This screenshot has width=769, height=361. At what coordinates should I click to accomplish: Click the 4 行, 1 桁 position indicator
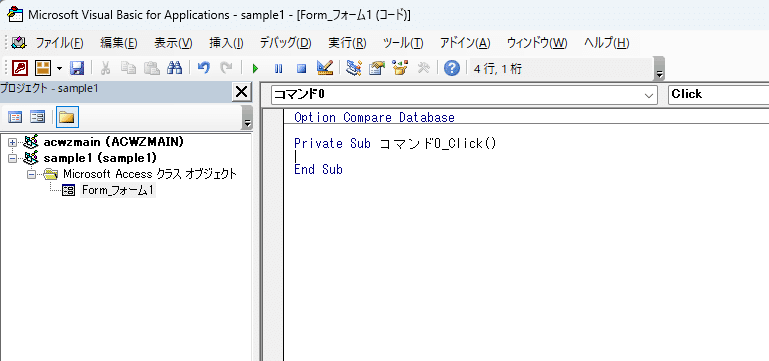(498, 69)
